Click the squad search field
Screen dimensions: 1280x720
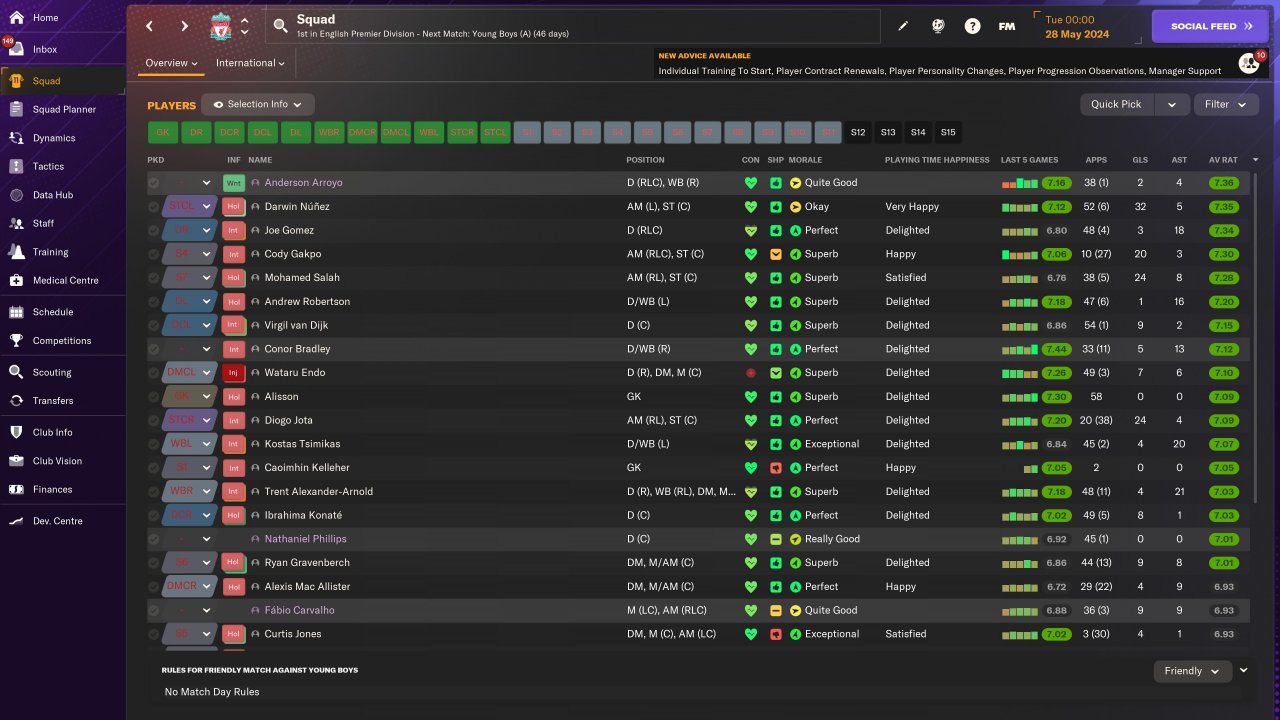(x=573, y=26)
